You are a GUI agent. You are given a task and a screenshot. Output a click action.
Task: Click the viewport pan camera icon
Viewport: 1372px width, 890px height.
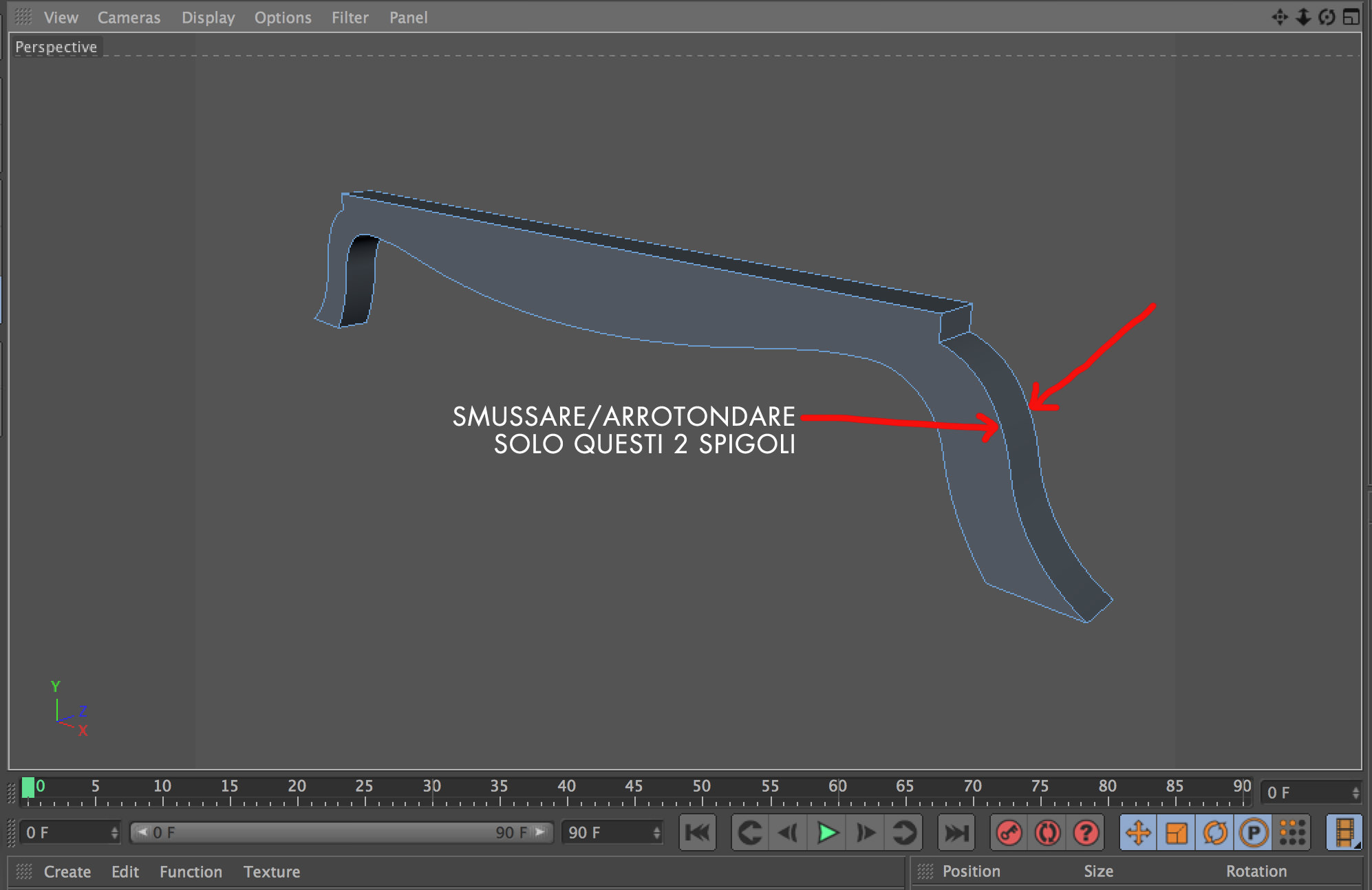pyautogui.click(x=1279, y=17)
